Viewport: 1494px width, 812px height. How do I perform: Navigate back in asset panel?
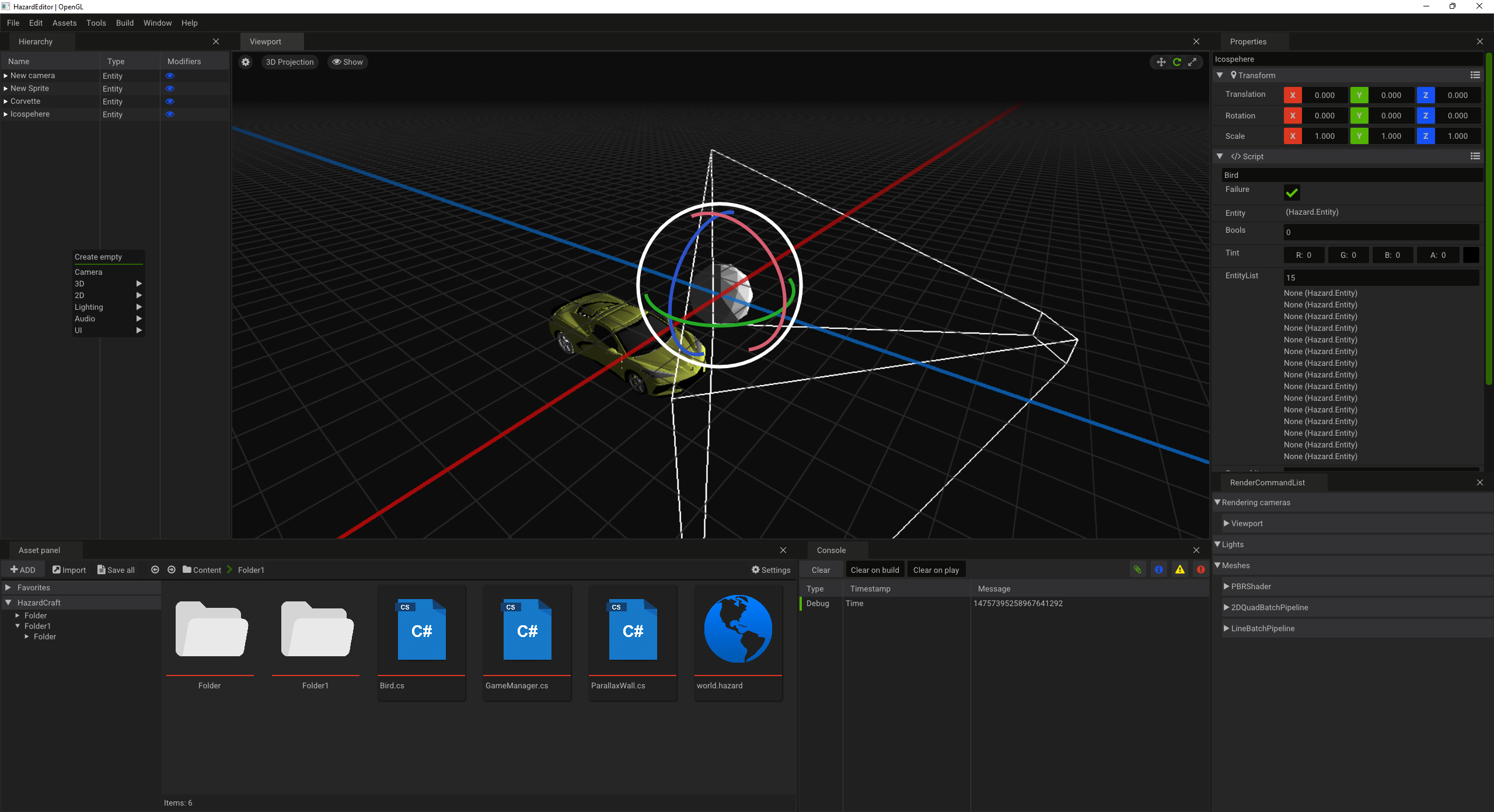tap(155, 570)
